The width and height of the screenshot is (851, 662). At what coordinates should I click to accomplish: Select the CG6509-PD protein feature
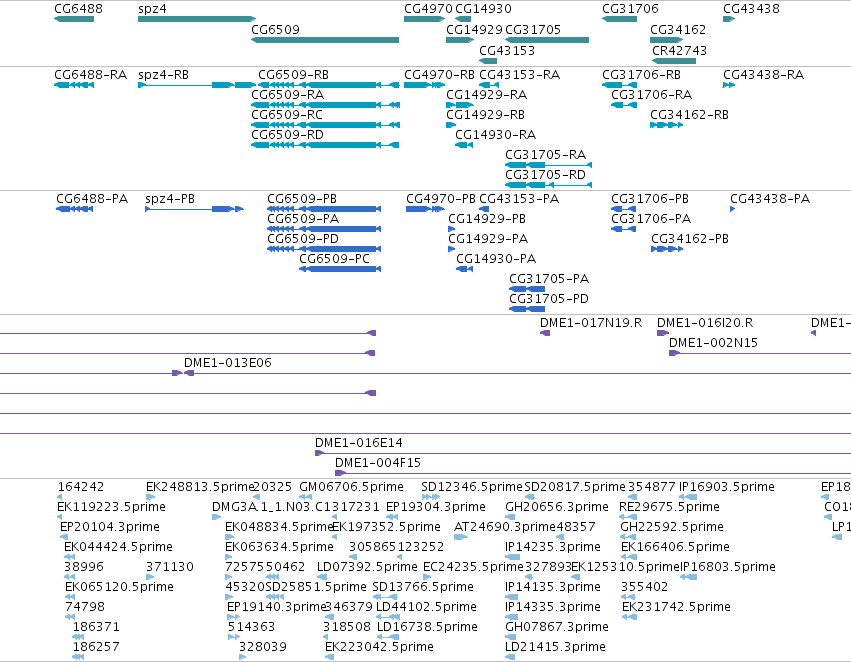[324, 249]
